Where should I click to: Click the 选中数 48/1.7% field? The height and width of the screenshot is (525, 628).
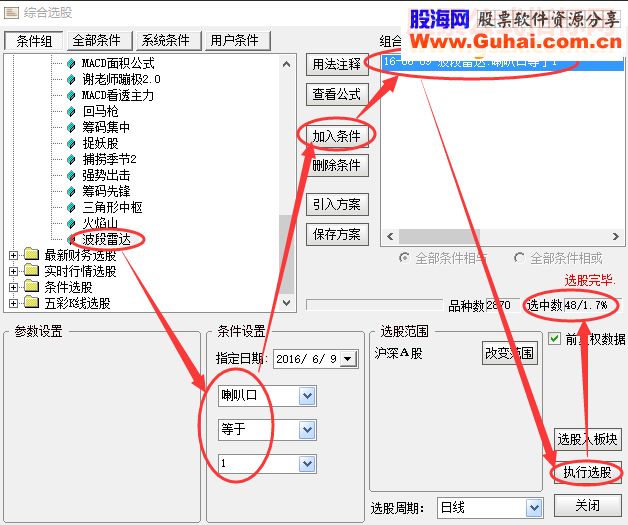[593, 305]
